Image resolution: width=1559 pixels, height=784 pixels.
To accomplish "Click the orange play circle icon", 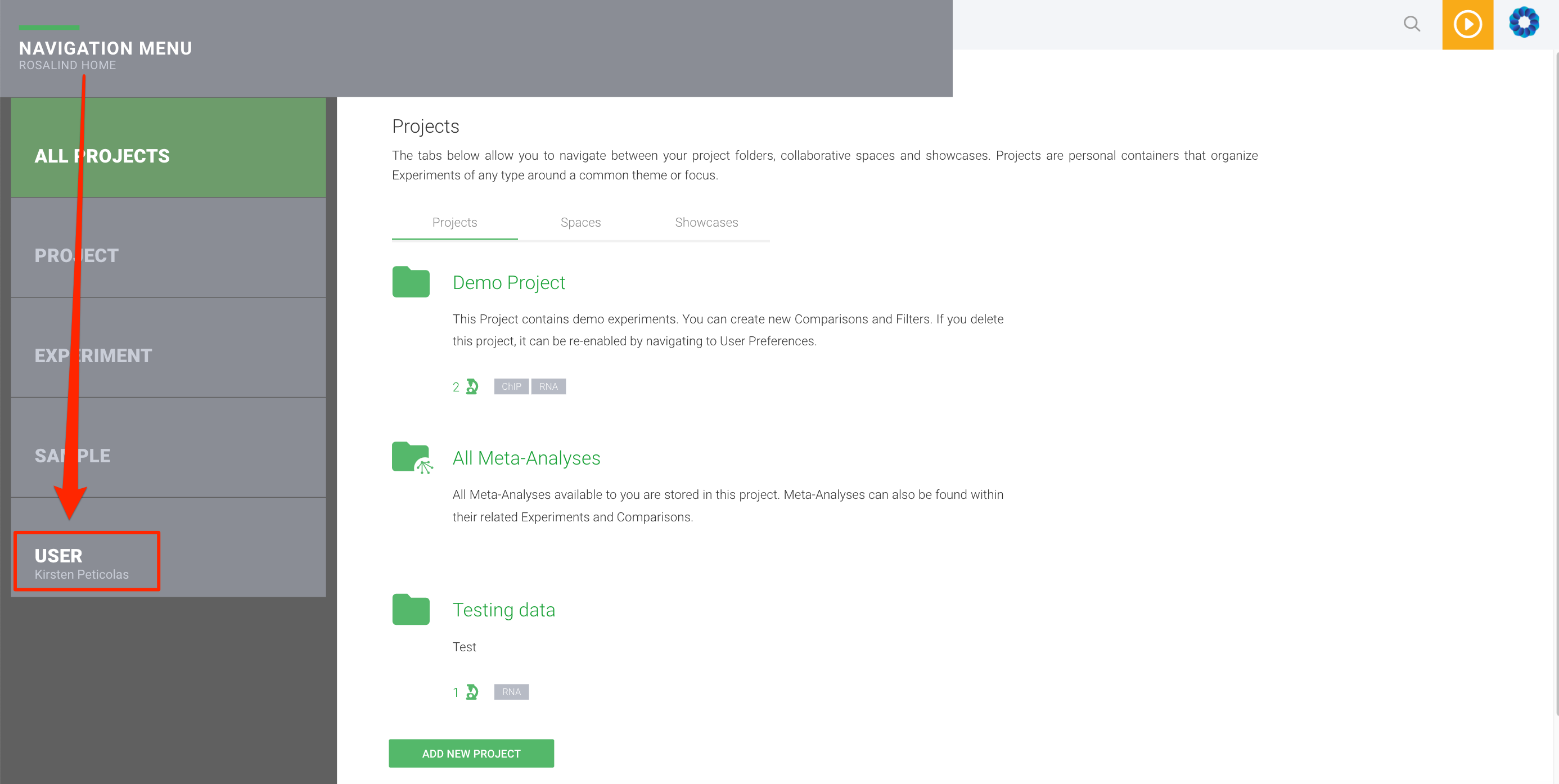I will pos(1468,25).
